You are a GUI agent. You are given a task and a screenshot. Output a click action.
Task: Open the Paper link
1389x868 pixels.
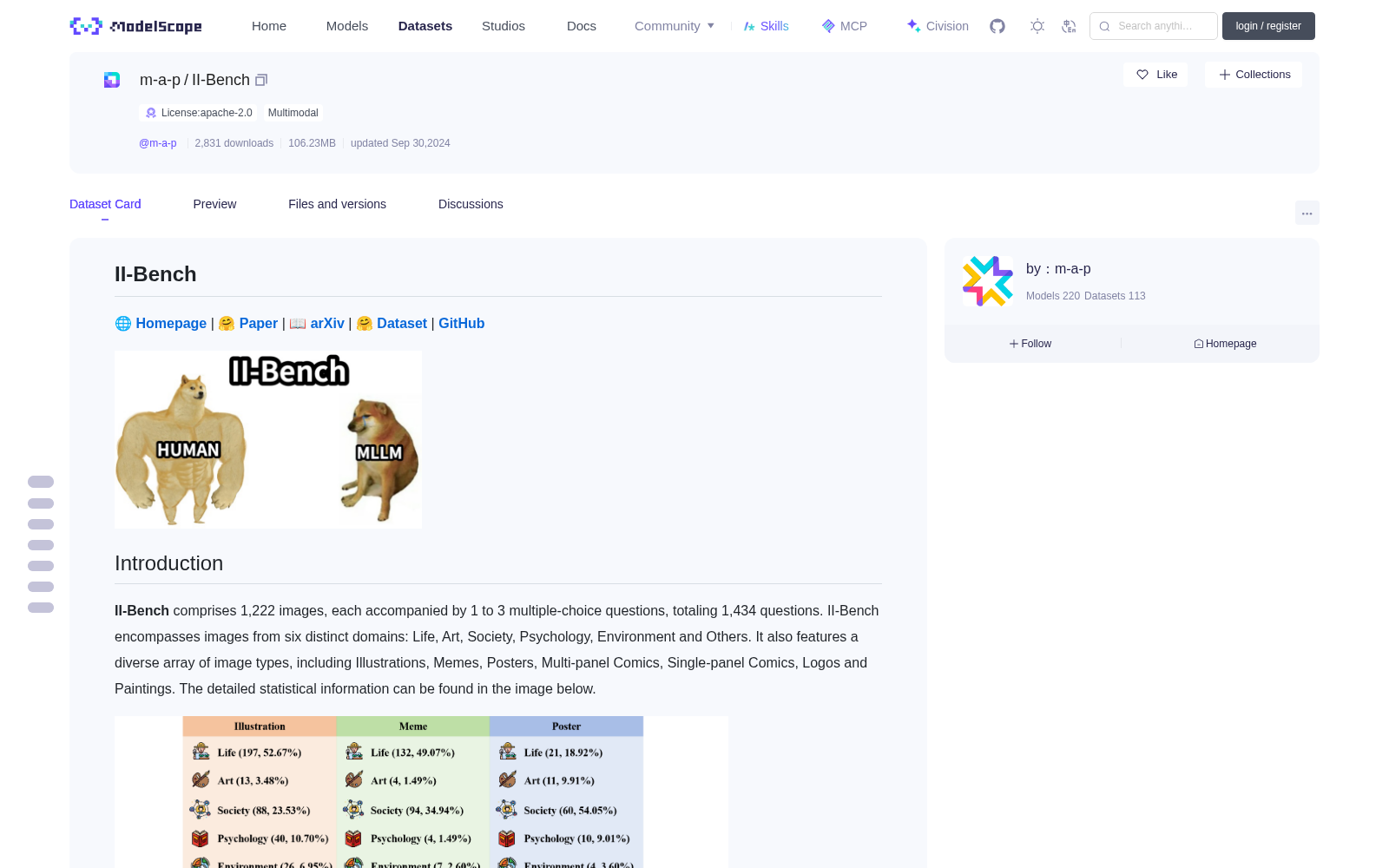click(259, 323)
